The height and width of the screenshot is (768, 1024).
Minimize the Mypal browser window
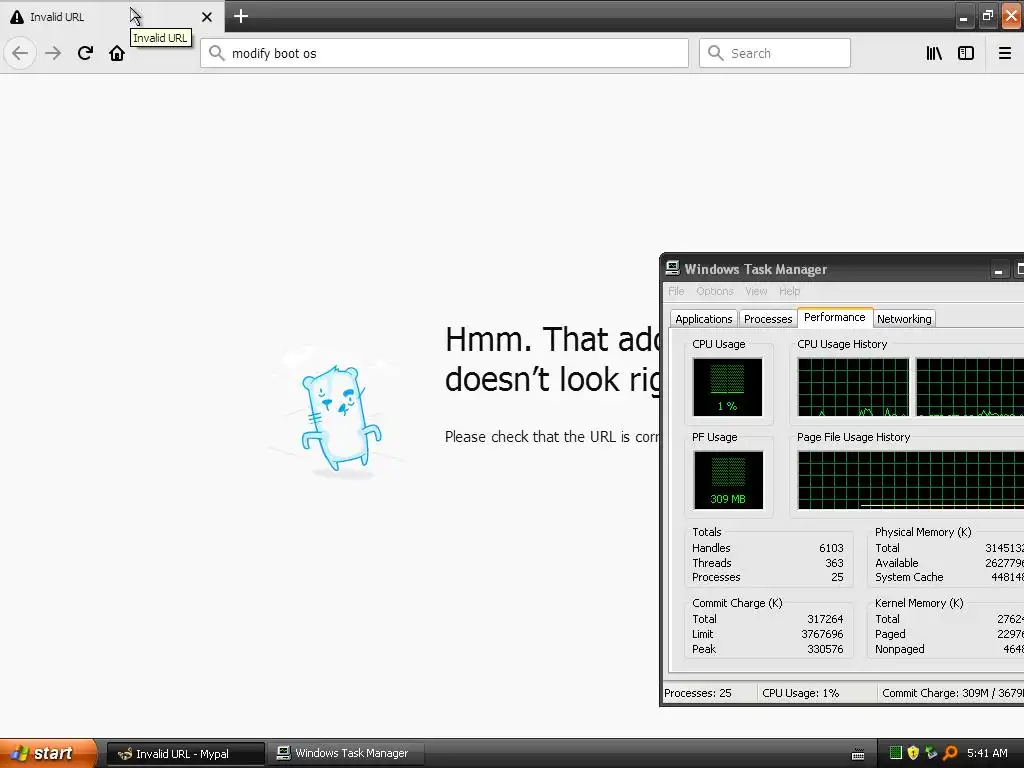963,16
